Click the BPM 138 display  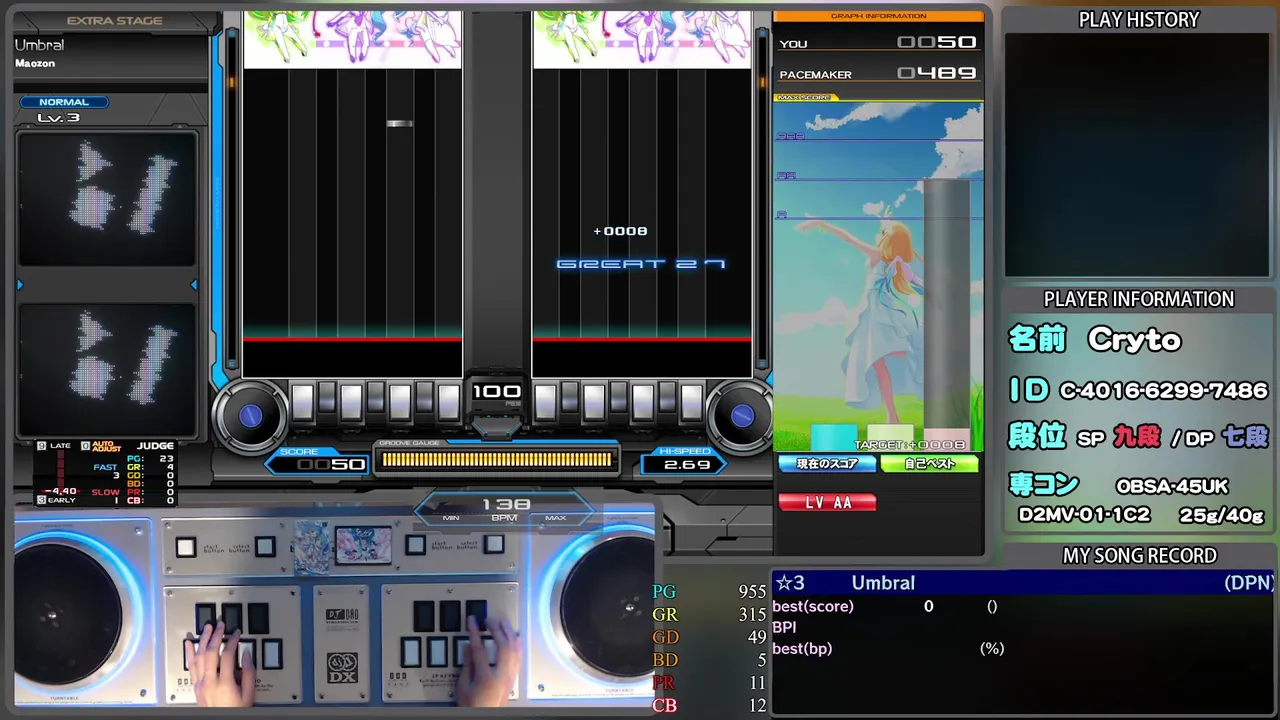click(505, 508)
